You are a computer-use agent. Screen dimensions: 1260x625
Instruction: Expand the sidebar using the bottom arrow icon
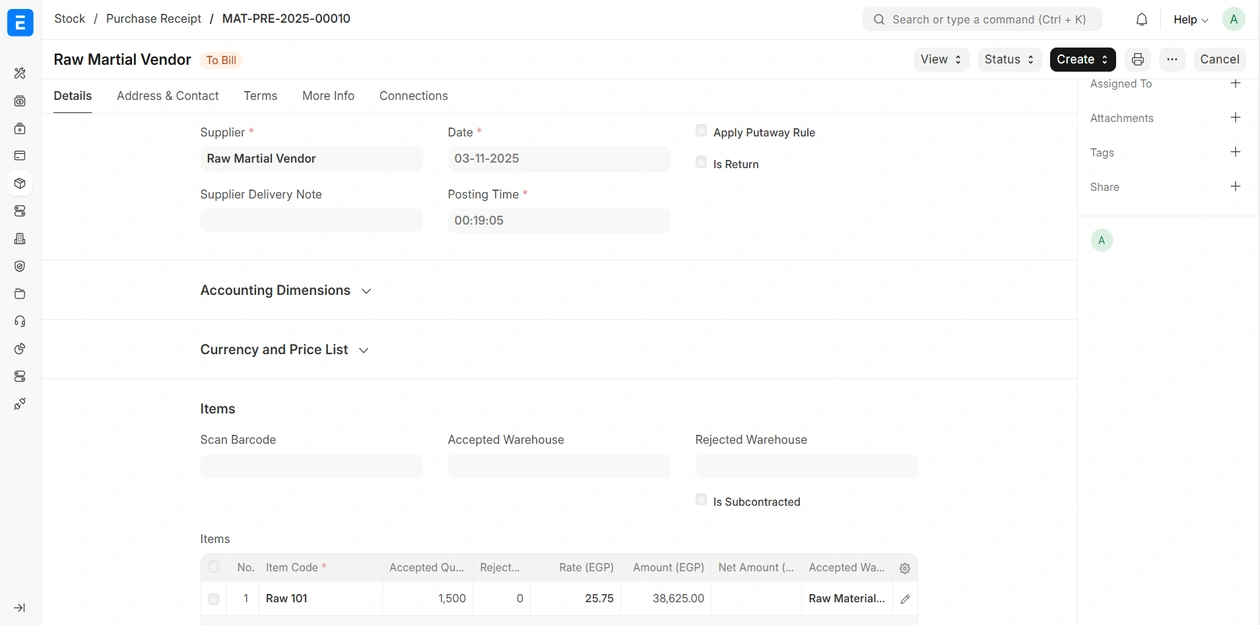(x=19, y=607)
